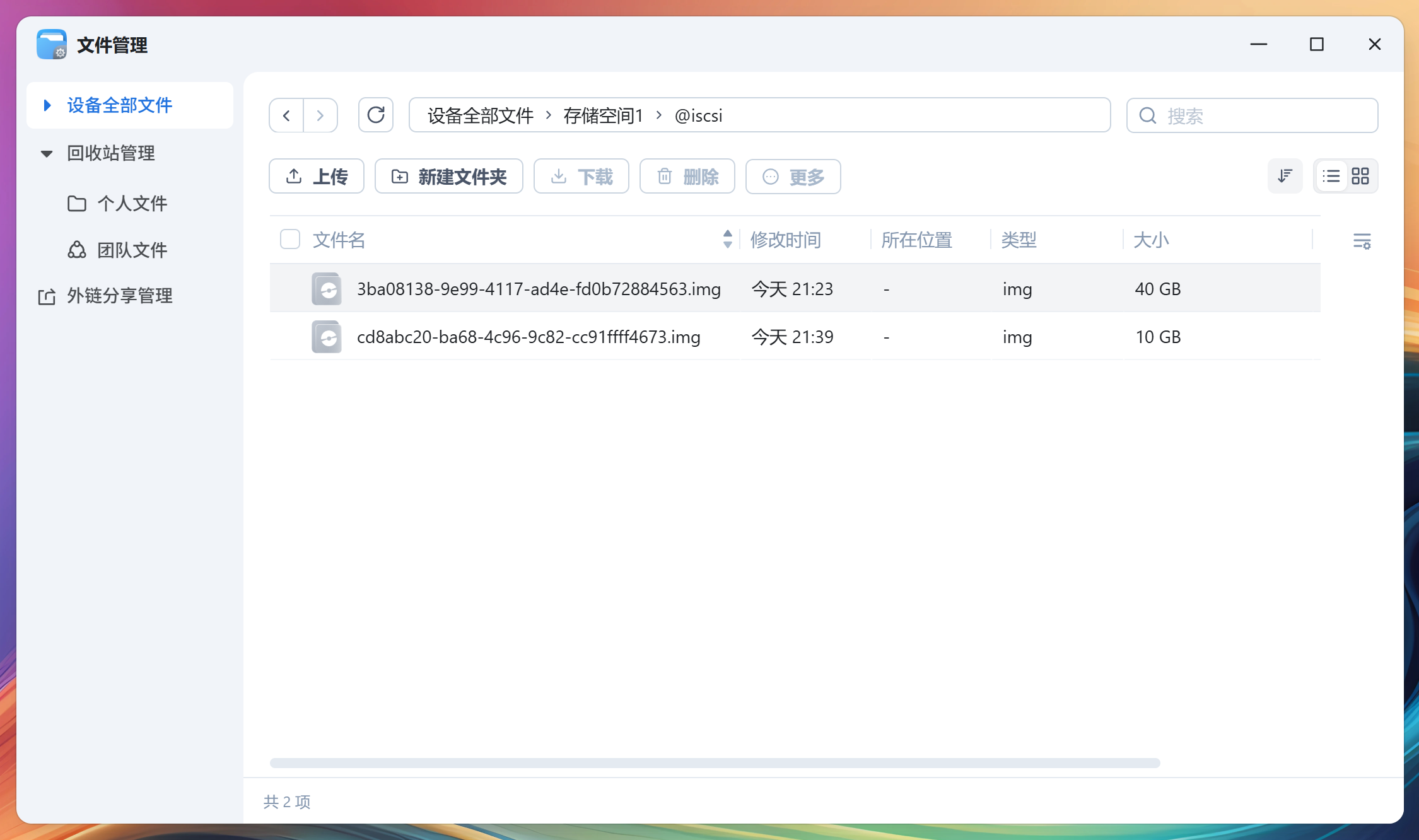This screenshot has width=1419, height=840.
Task: Check the select-all checkbox in file list header
Action: (x=289, y=240)
